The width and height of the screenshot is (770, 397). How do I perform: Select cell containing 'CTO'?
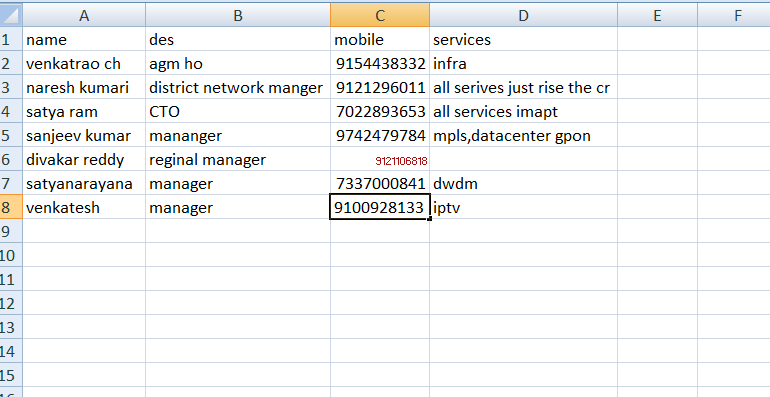pos(238,112)
